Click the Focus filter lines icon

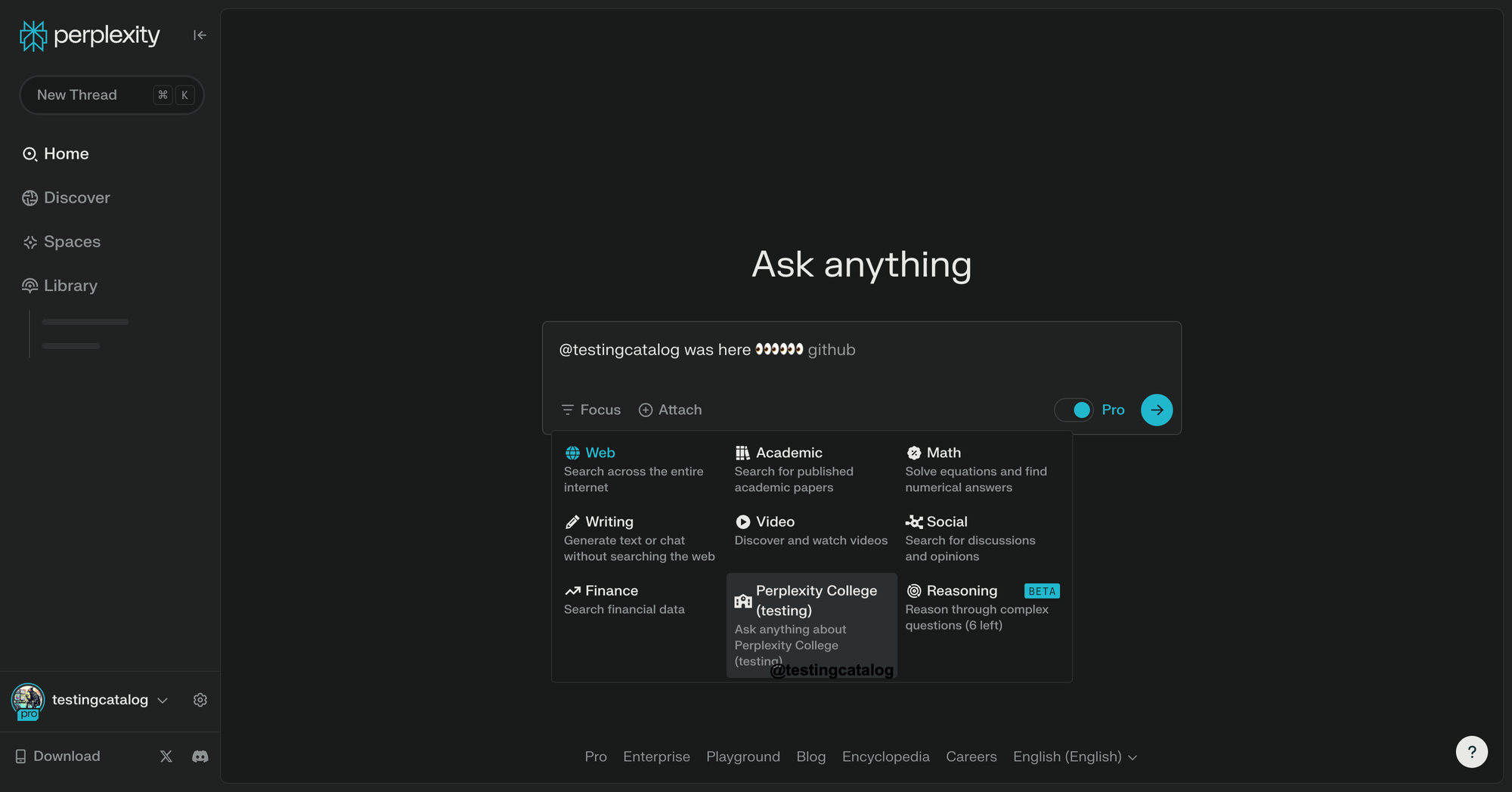[x=568, y=410]
